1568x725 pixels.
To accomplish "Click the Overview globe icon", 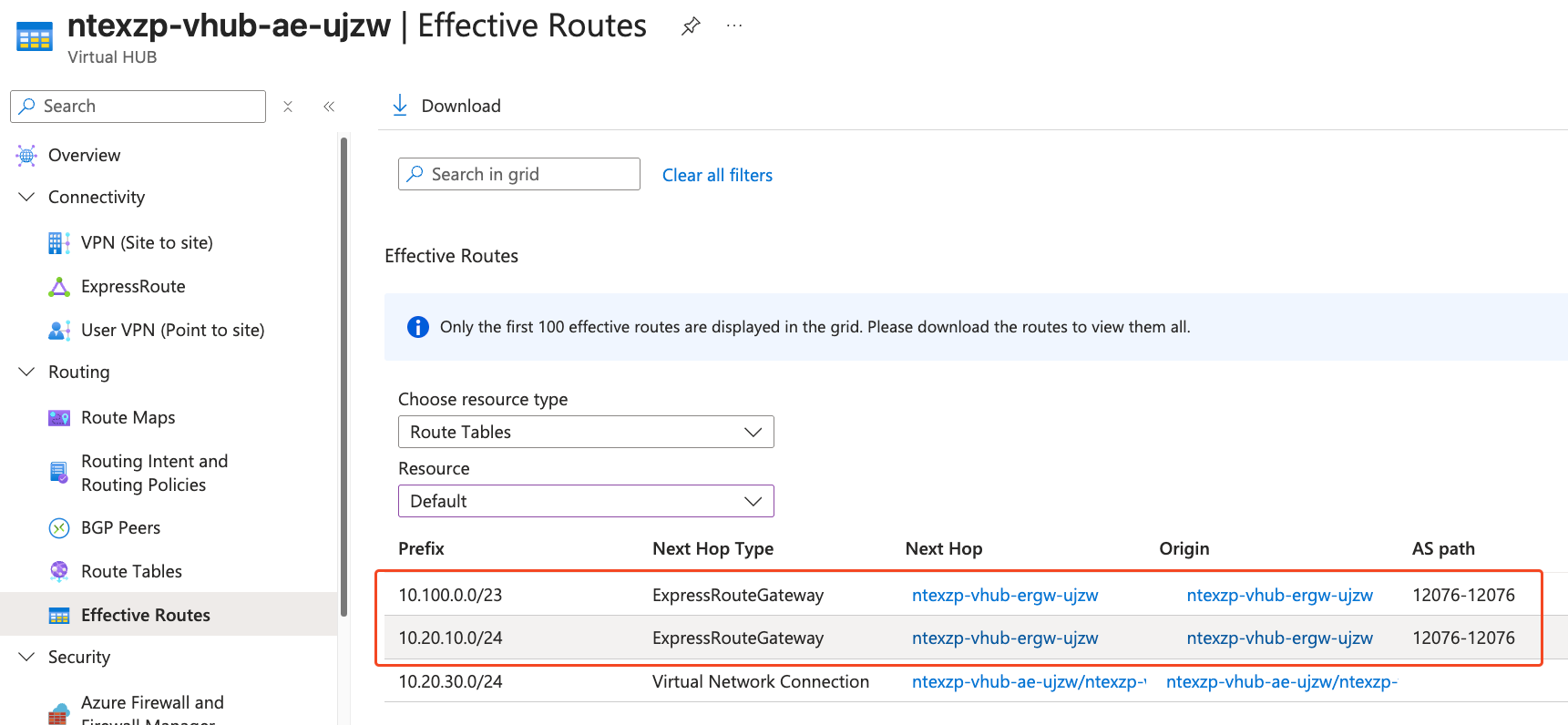I will 26,156.
